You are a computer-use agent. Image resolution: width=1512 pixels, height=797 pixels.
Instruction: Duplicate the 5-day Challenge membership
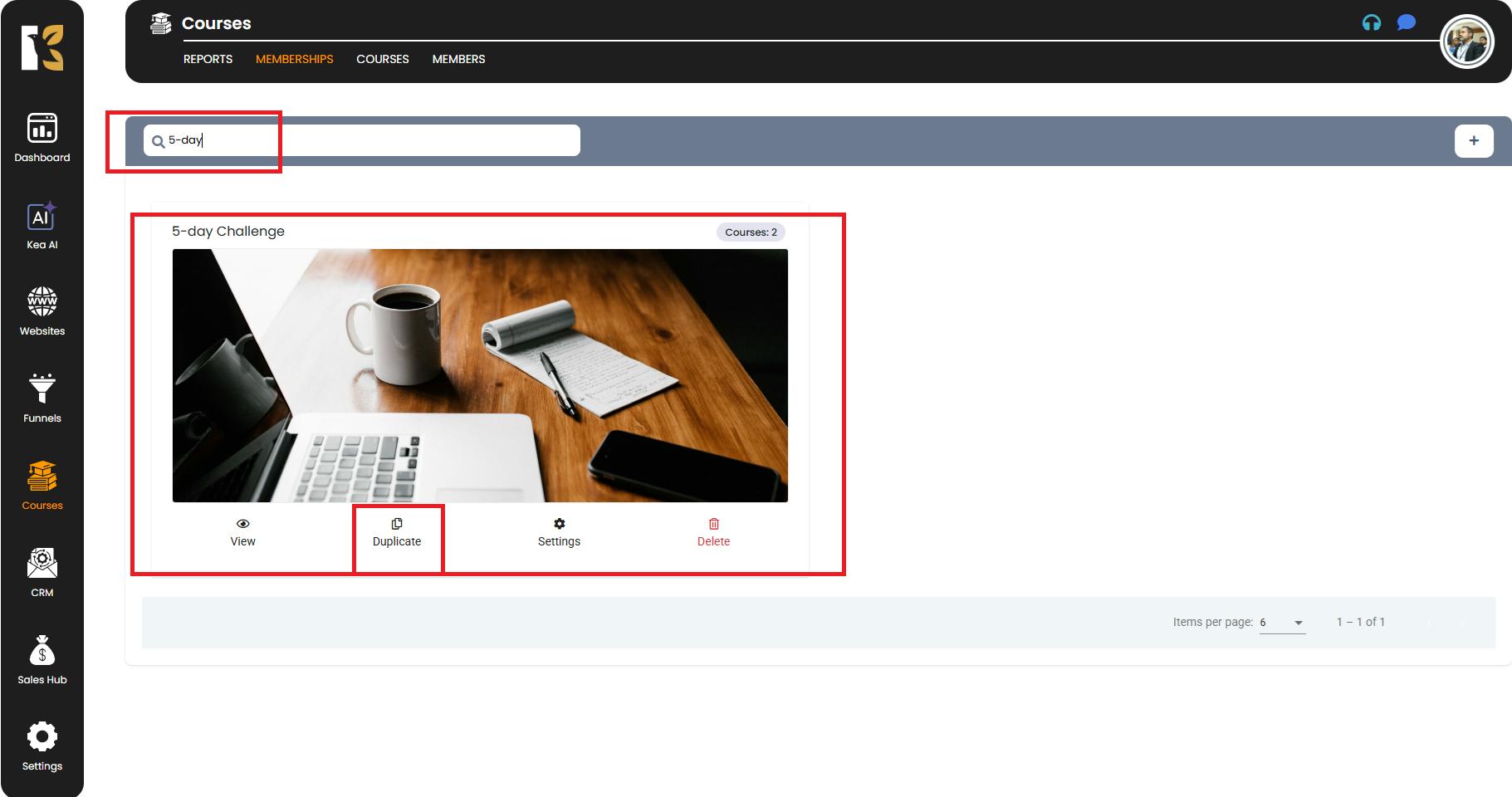(x=397, y=532)
